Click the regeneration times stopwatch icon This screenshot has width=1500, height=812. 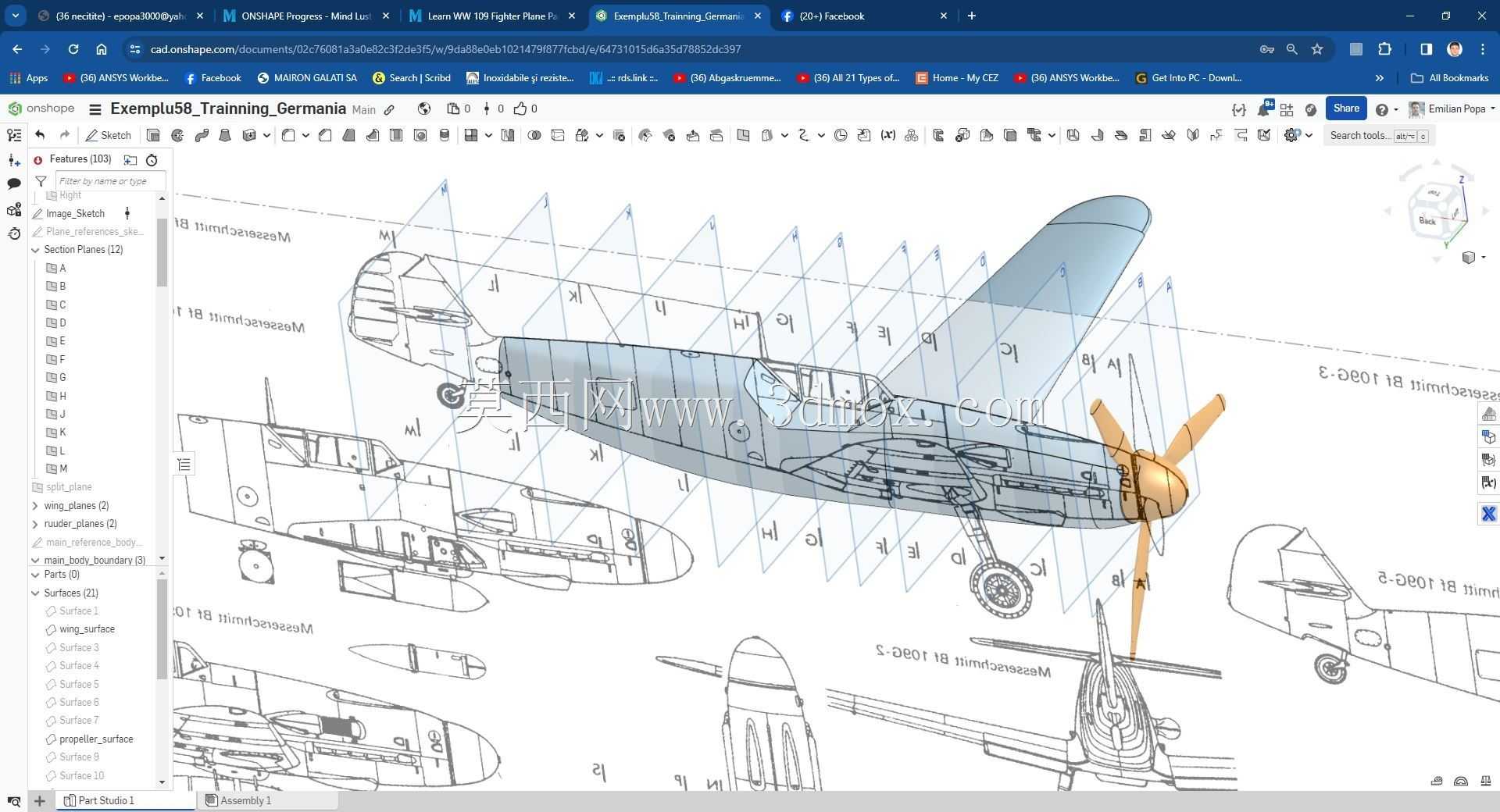152,159
